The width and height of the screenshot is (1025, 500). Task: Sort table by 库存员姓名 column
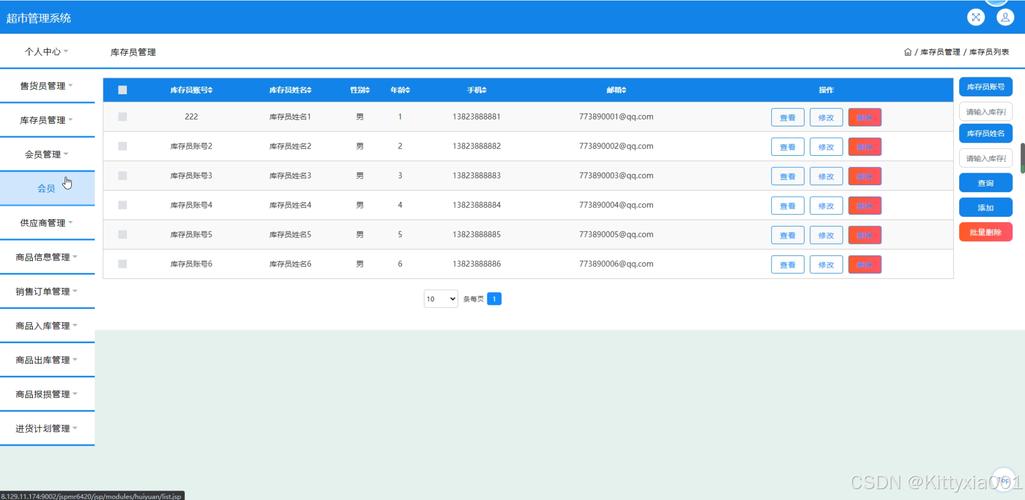coord(290,90)
